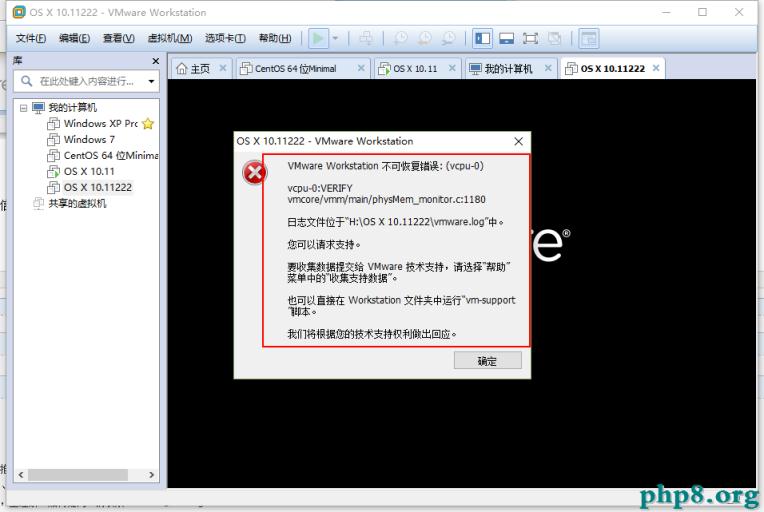Click the manage snapshots toolbar icon
This screenshot has height=512, width=764.
click(448, 38)
